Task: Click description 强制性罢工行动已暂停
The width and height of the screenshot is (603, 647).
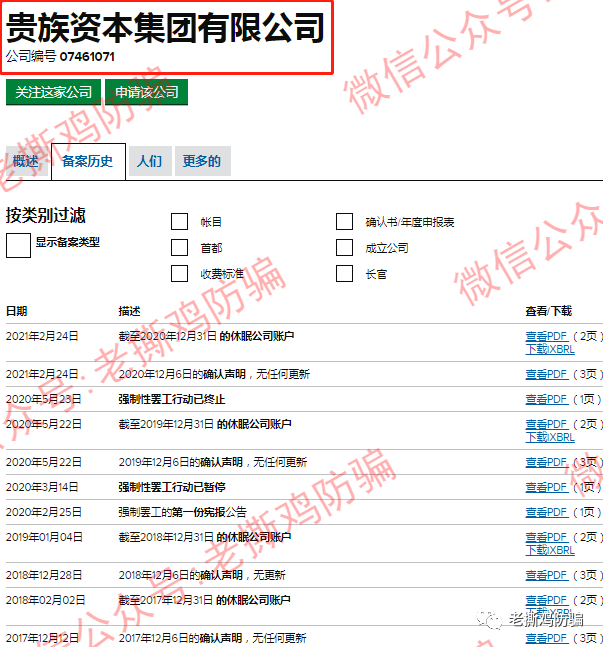Action: pyautogui.click(x=172, y=487)
